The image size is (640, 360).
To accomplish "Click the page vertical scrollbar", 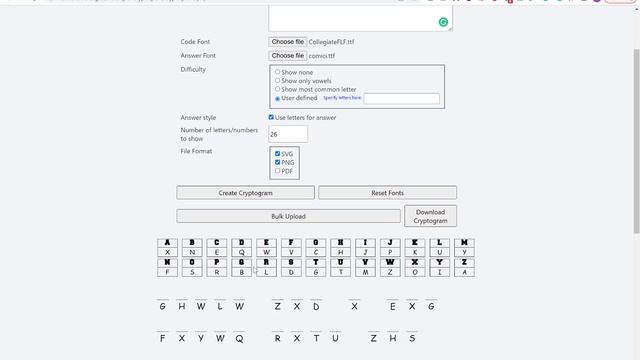I will [637, 141].
